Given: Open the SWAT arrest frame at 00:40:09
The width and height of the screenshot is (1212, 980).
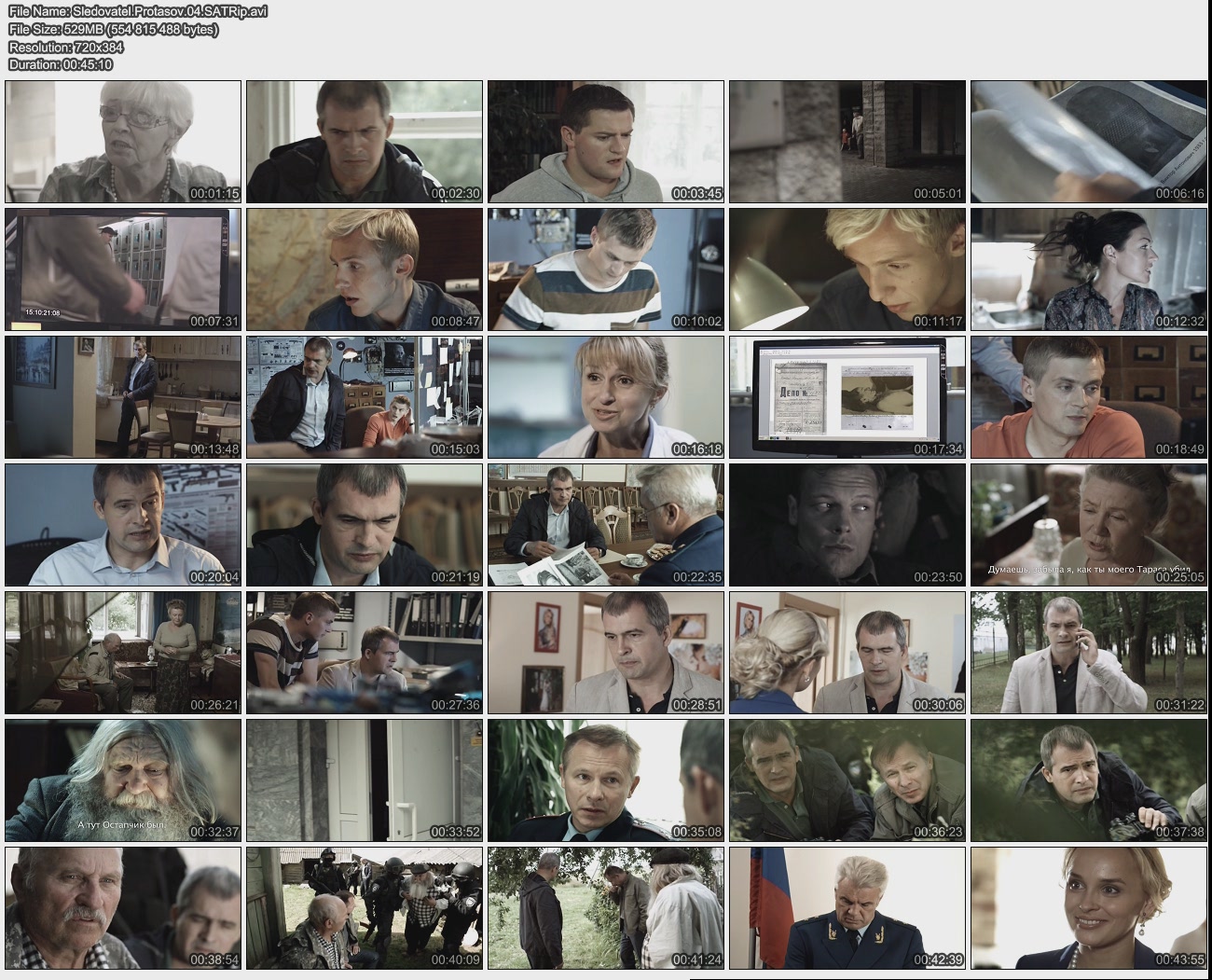Looking at the screenshot, I should click(365, 908).
